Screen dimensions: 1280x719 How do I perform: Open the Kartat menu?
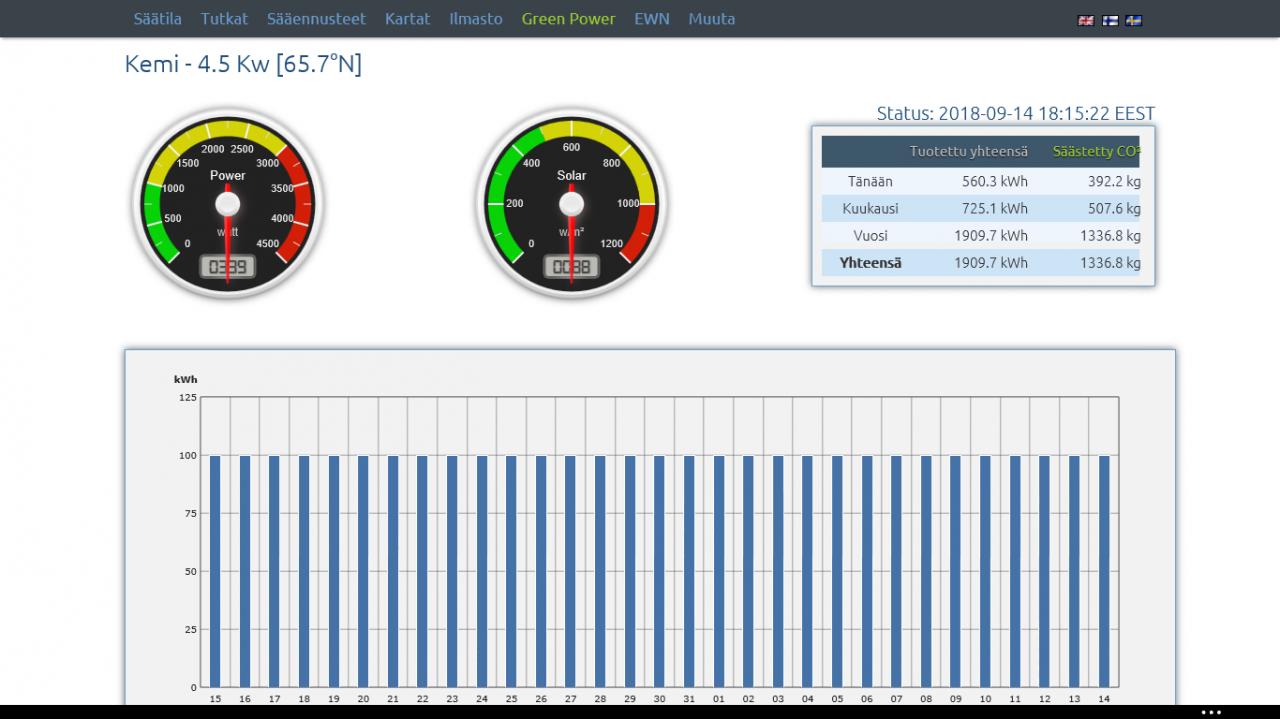(408, 19)
